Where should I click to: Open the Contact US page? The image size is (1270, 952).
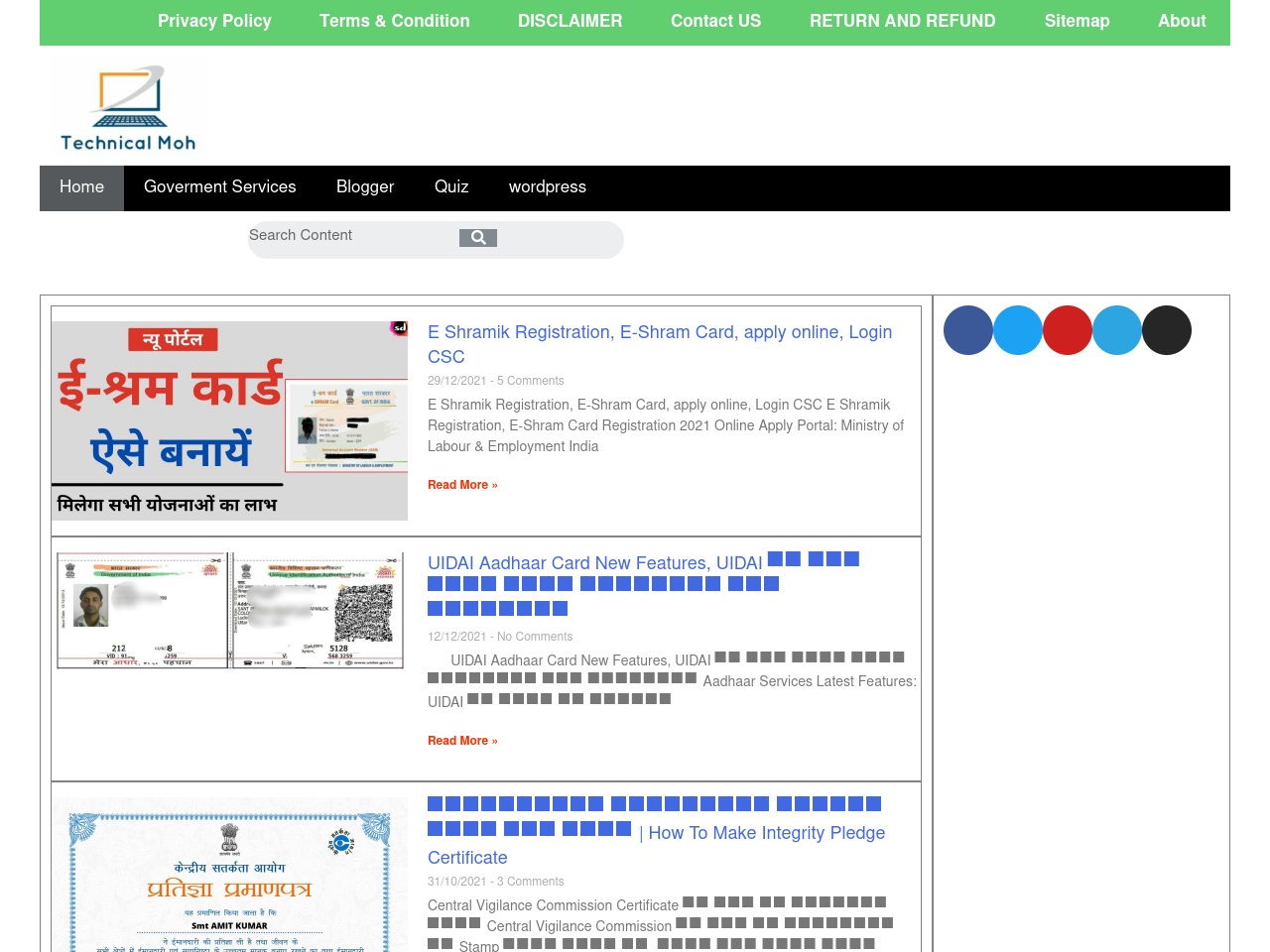(x=716, y=21)
